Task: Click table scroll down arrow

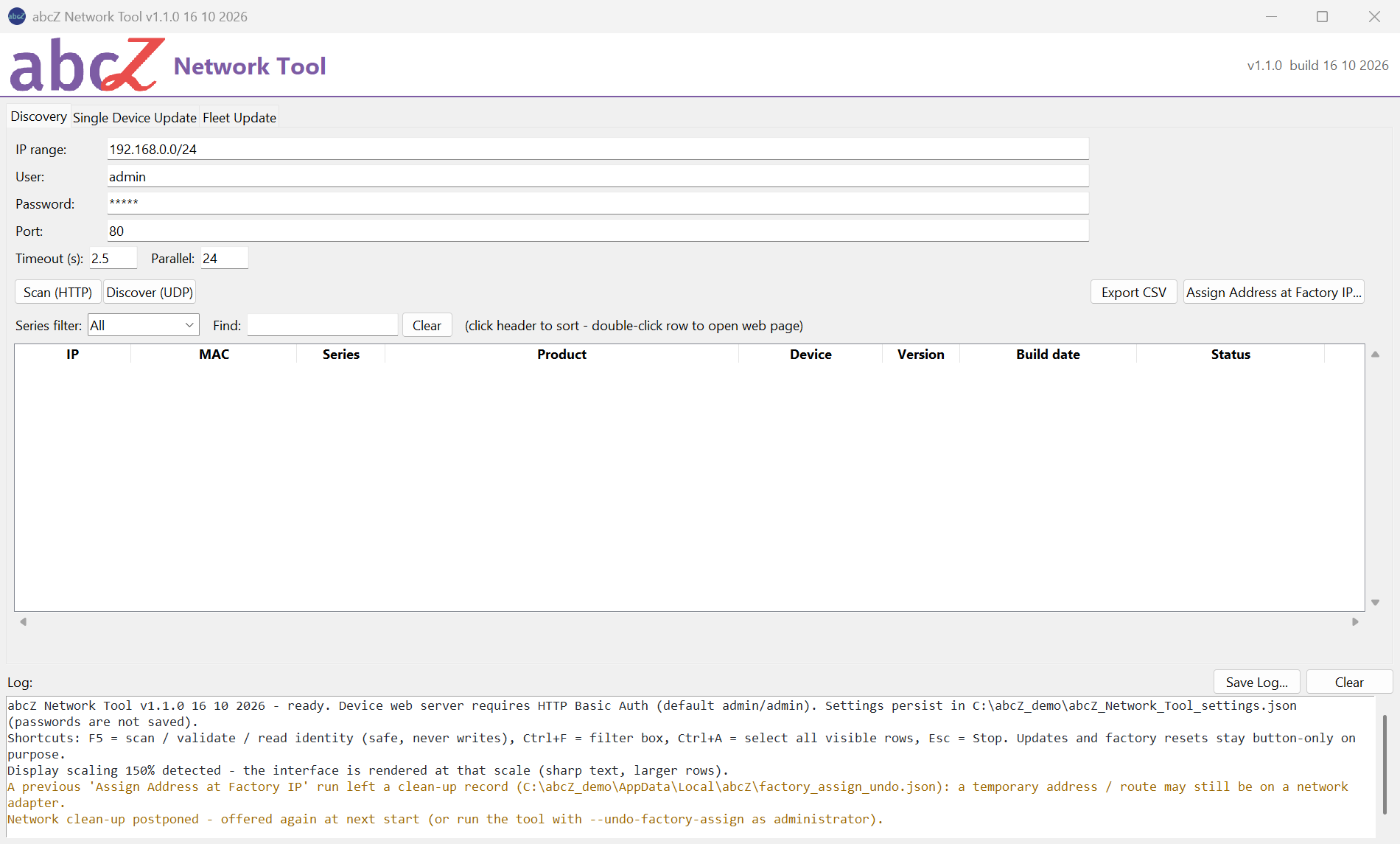Action: (x=1375, y=602)
